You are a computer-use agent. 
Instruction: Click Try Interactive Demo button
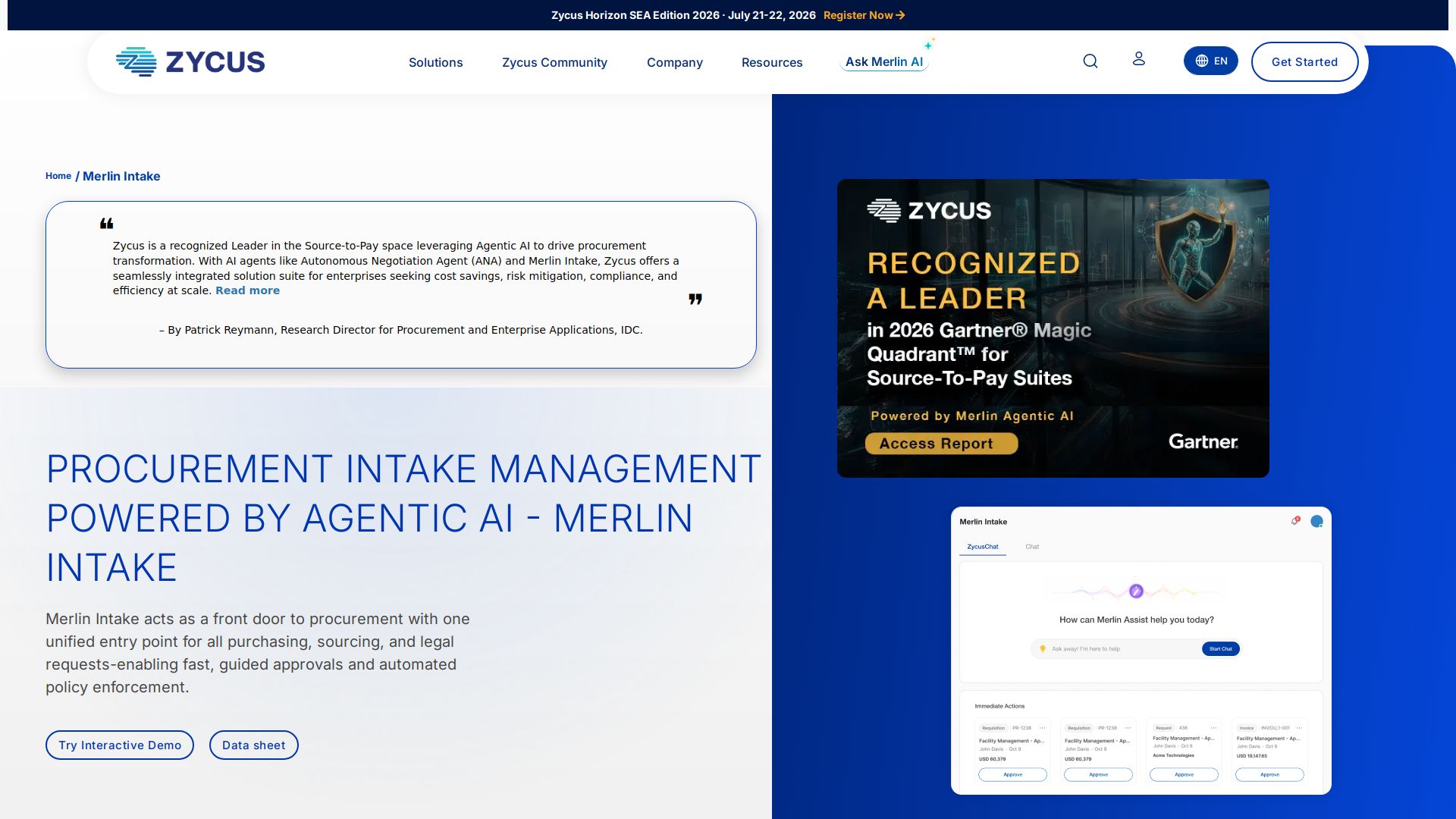[120, 745]
